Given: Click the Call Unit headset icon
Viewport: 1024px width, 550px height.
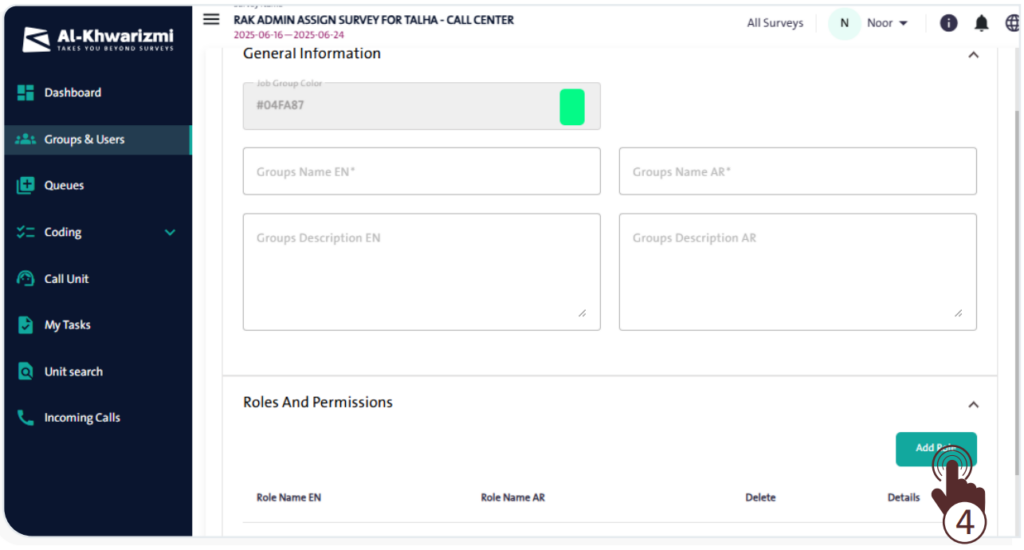Looking at the screenshot, I should click(26, 279).
